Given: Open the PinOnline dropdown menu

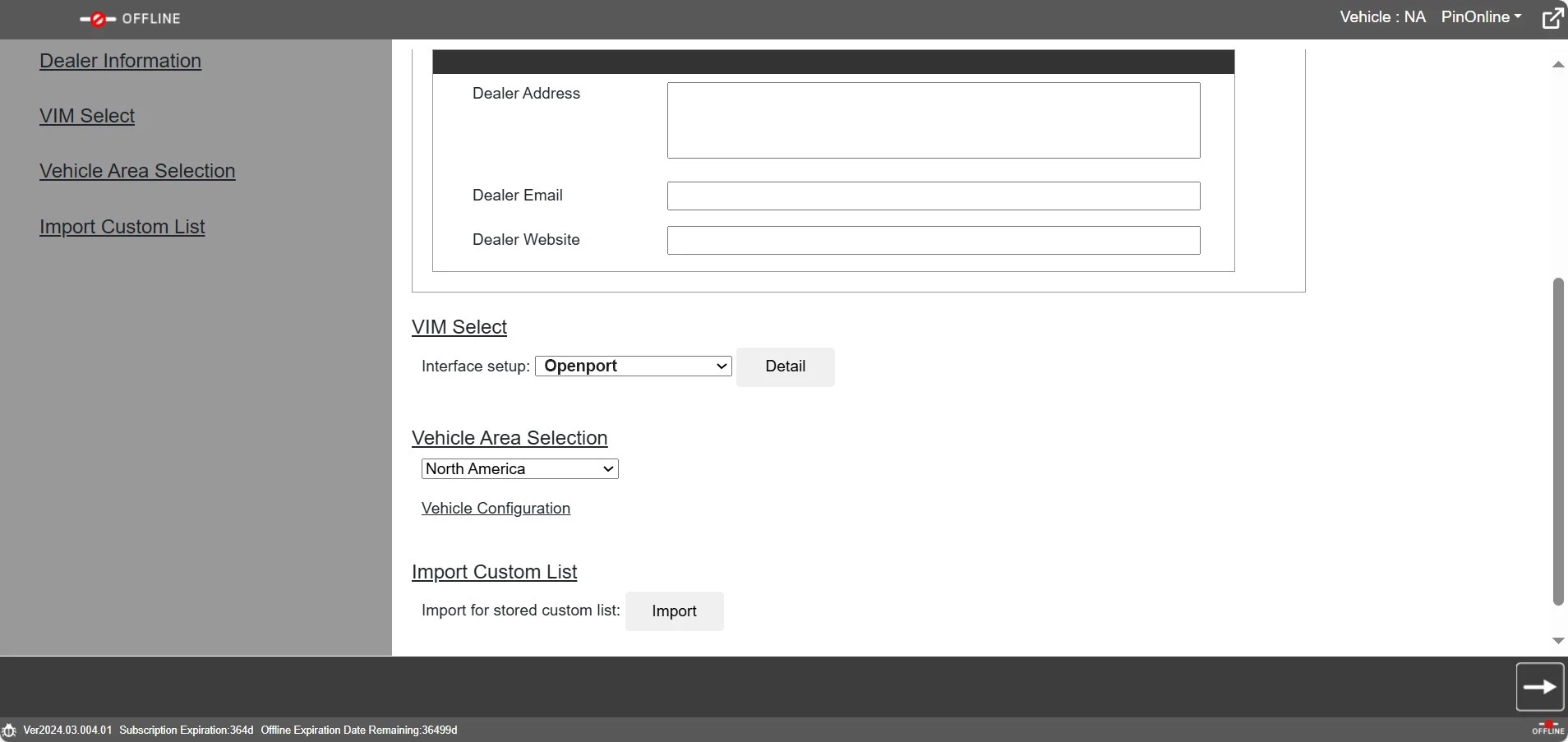Looking at the screenshot, I should [1481, 17].
